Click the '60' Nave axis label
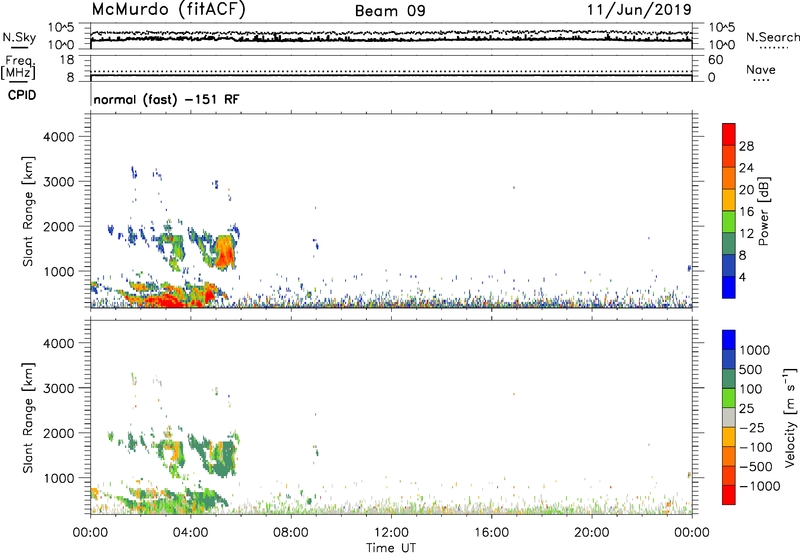This screenshot has height=554, width=800. click(716, 60)
